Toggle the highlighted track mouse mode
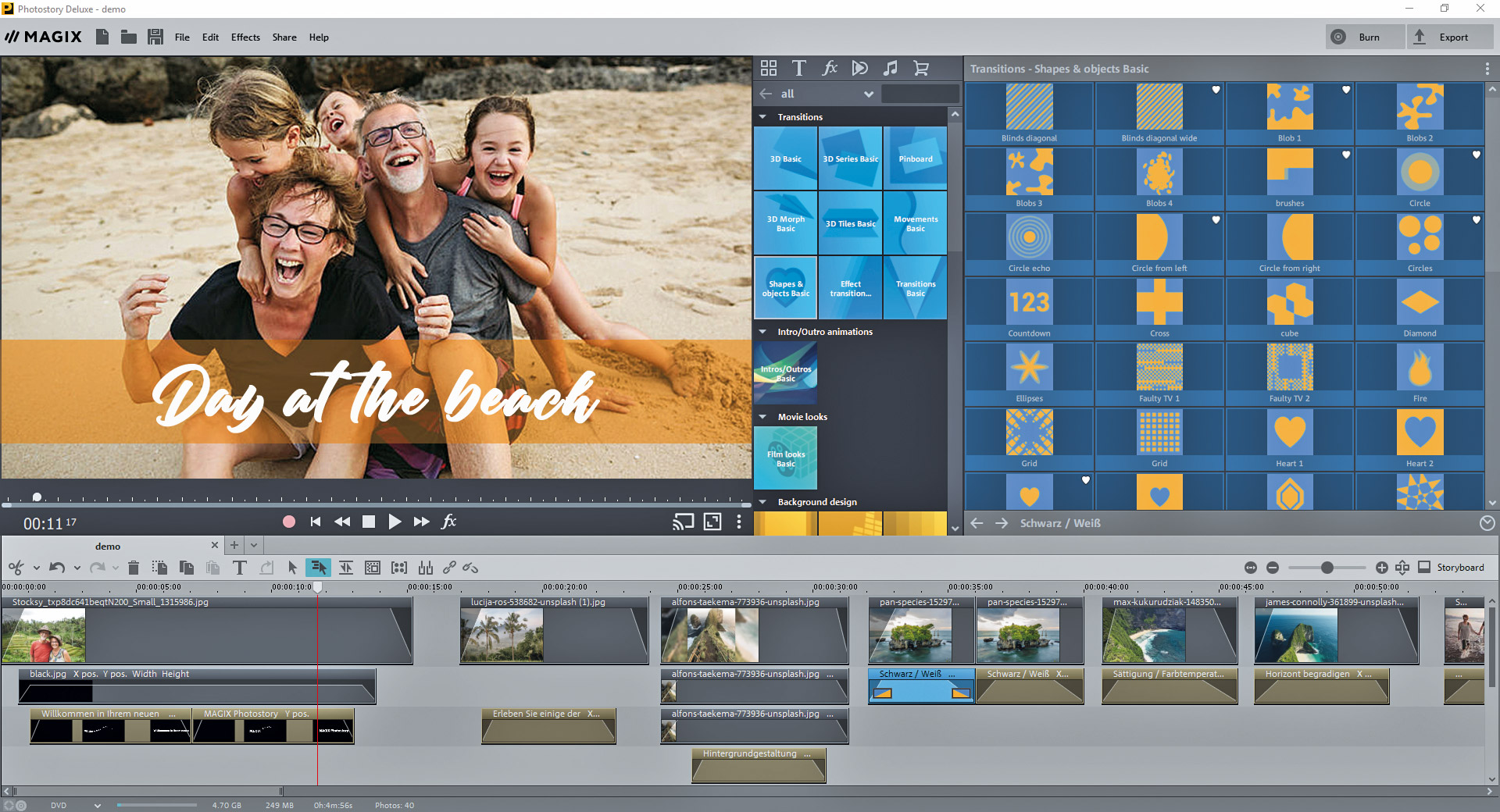This screenshot has height=812, width=1500. coord(318,568)
